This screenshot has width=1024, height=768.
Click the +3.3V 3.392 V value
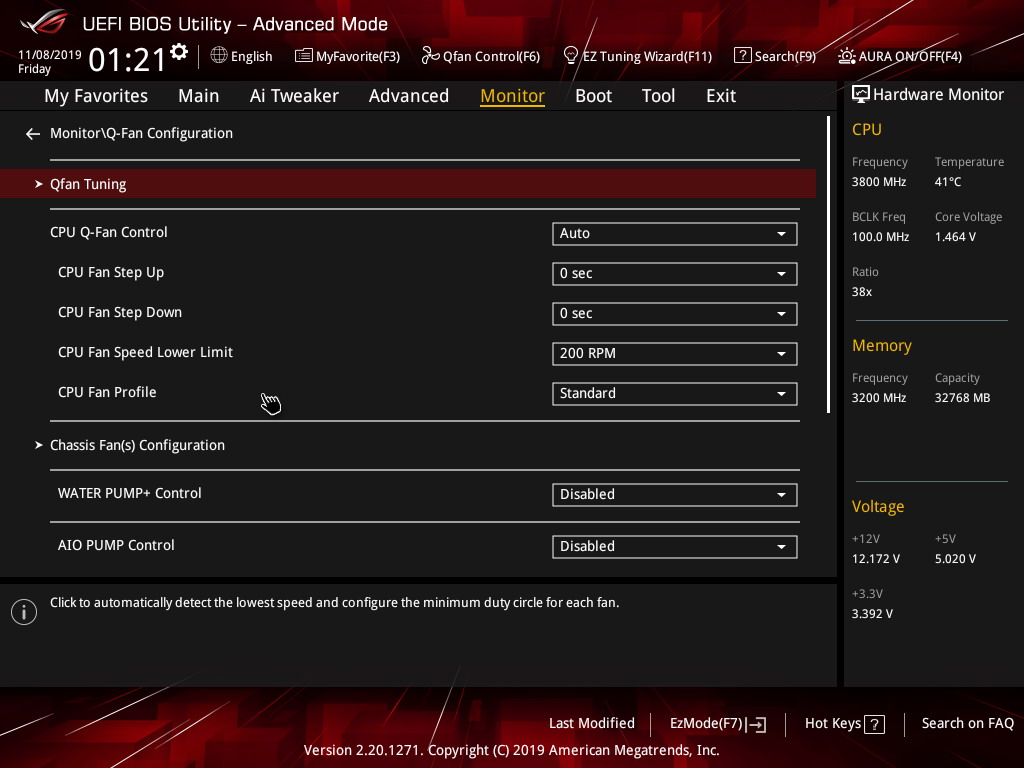click(x=872, y=614)
